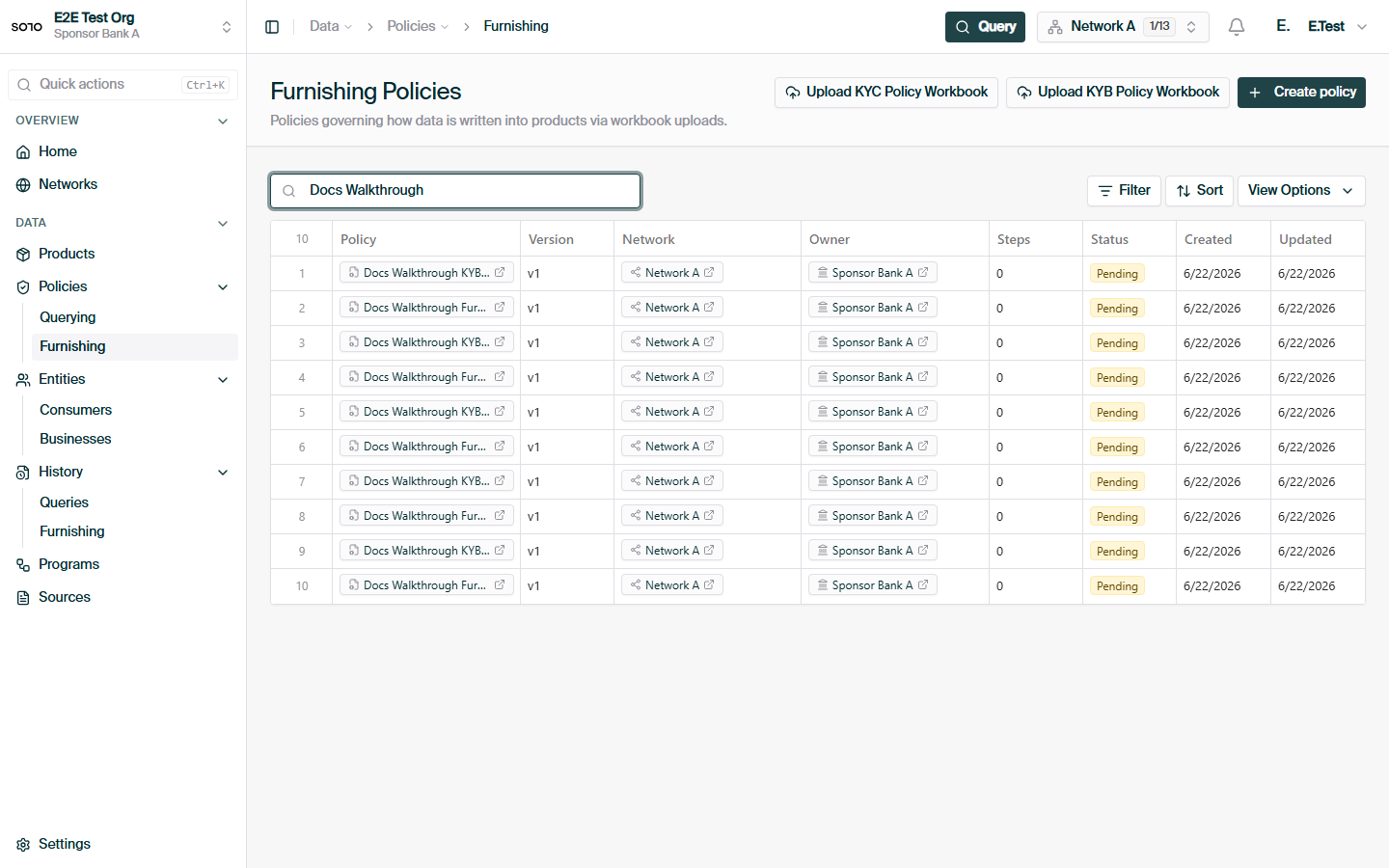Click Pending status badge in row 10
The image size is (1389, 868).
coord(1117,586)
